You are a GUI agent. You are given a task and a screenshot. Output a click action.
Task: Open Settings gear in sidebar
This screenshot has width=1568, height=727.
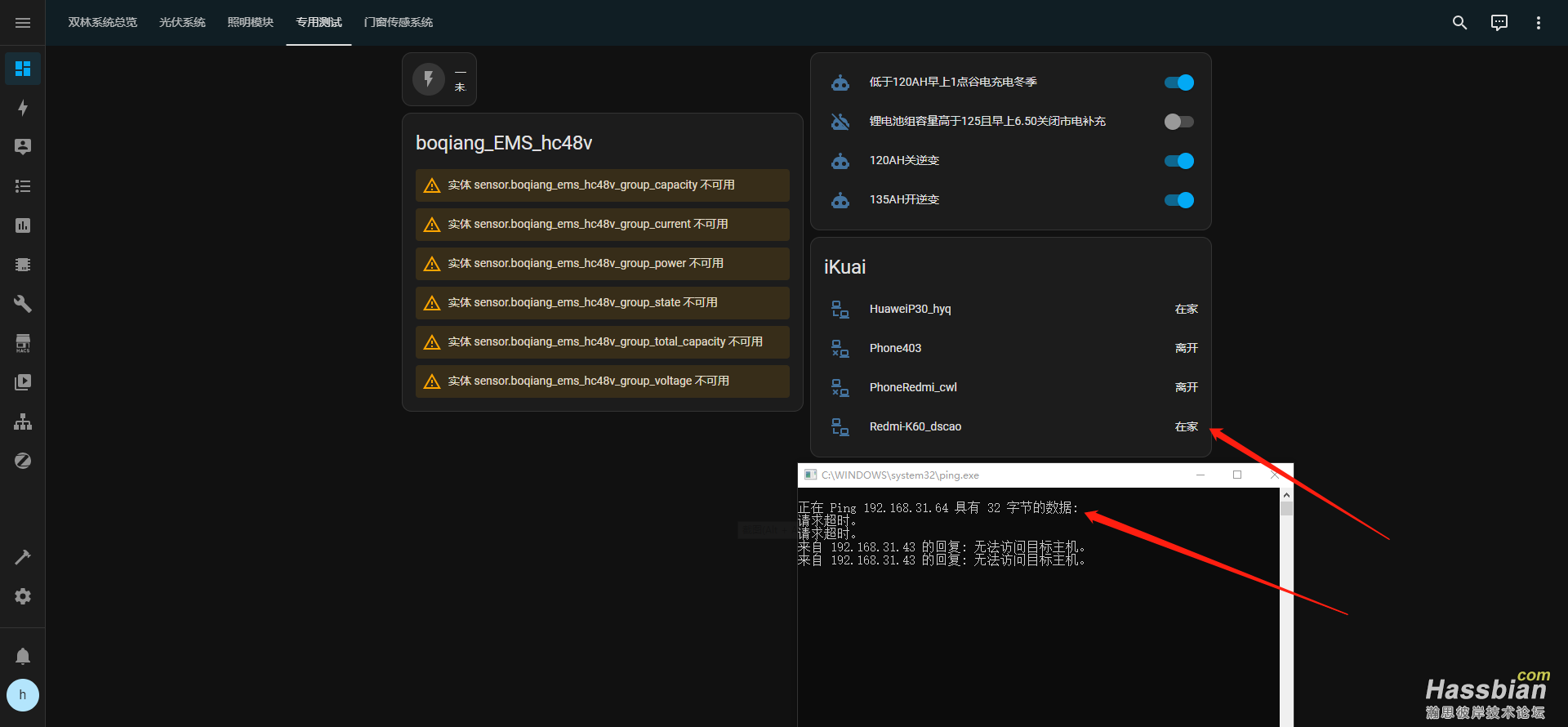[23, 596]
